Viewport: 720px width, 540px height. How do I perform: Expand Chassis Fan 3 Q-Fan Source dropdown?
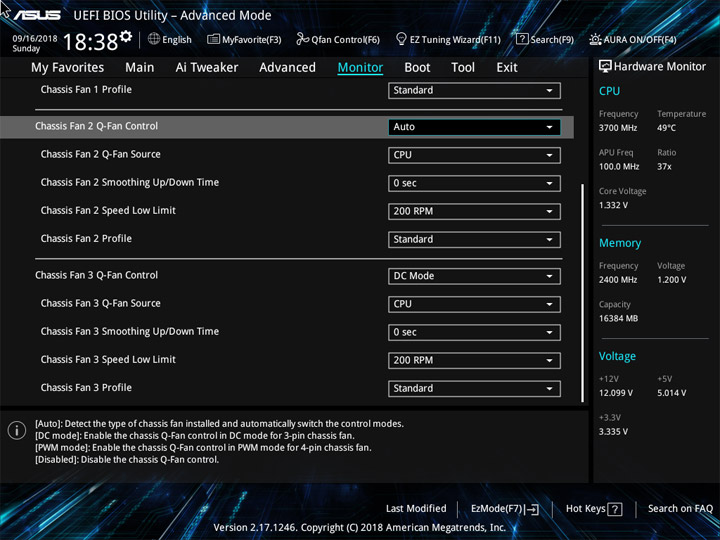pyautogui.click(x=474, y=304)
